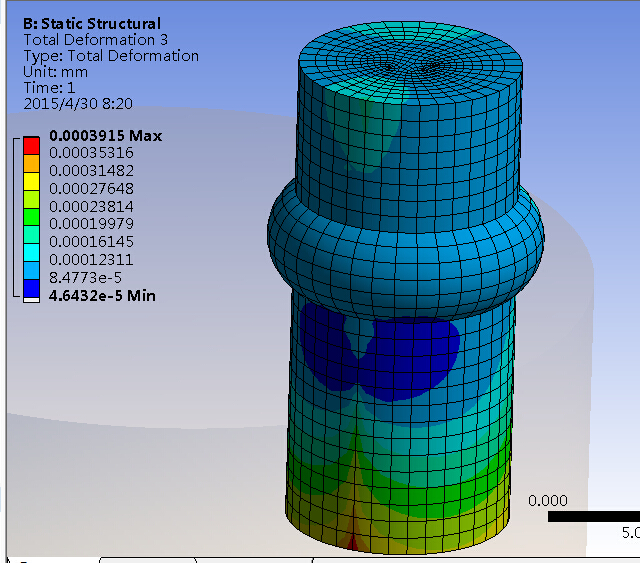Click the '8.4773e-5' legend value
640x563 pixels.
click(85, 278)
